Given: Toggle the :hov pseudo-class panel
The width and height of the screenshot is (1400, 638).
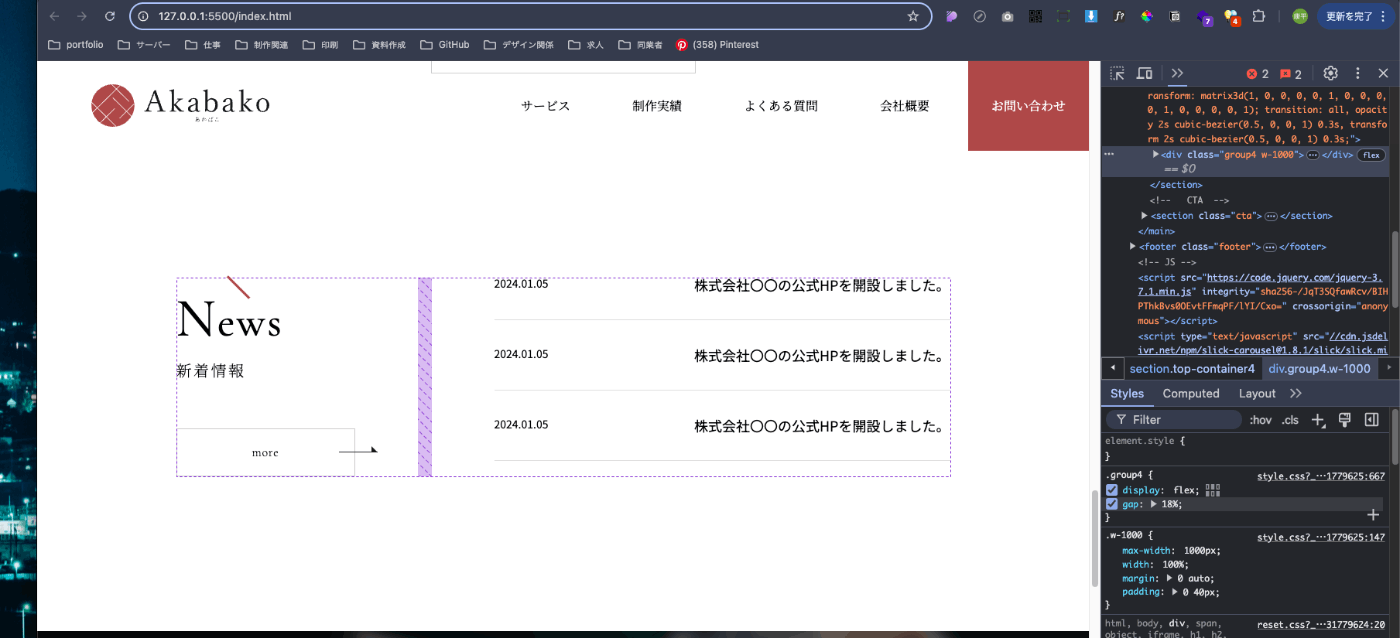Looking at the screenshot, I should (1261, 419).
